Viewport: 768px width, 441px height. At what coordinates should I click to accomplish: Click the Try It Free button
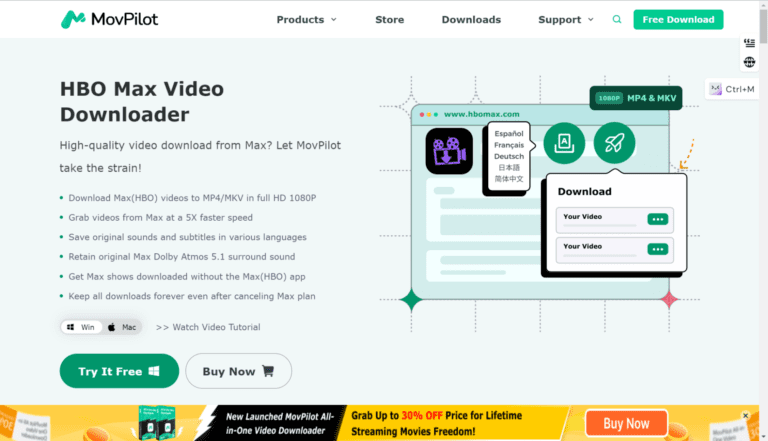(119, 371)
